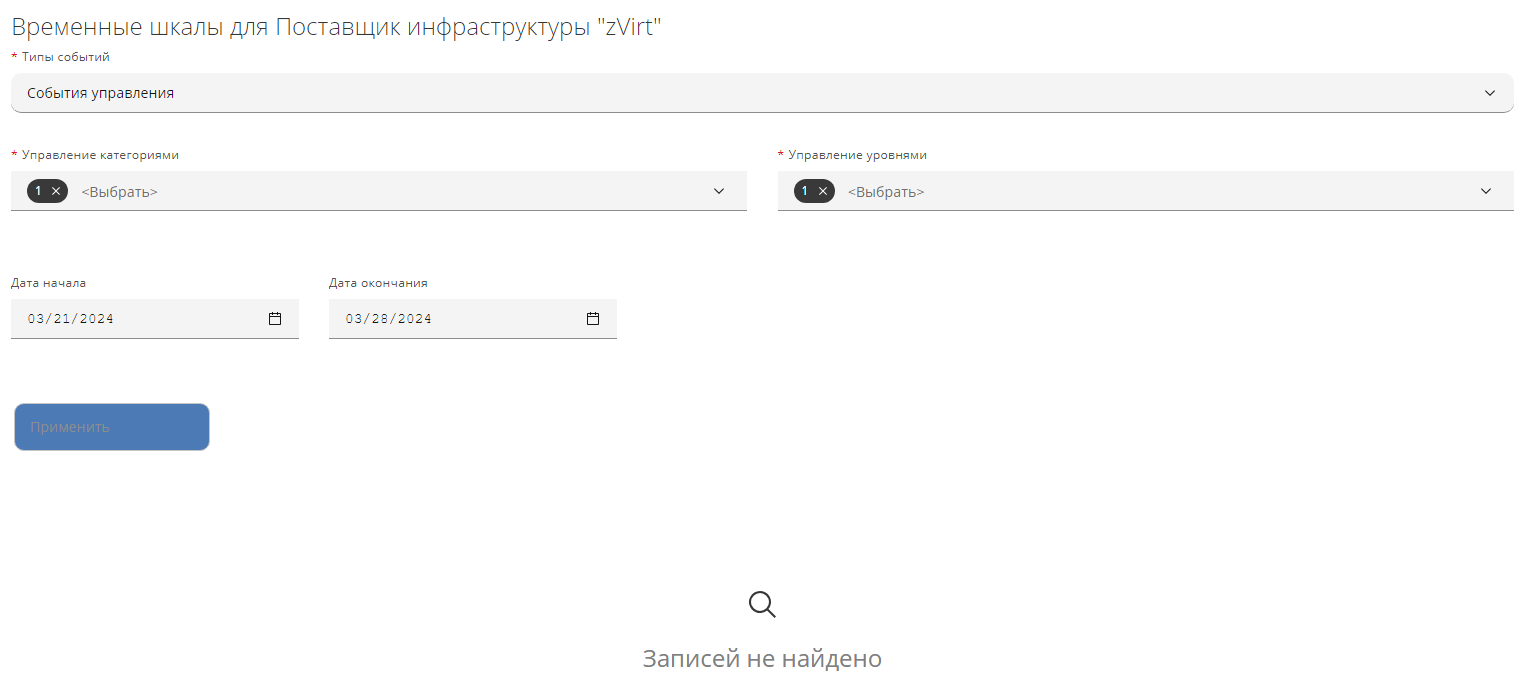Image resolution: width=1526 pixels, height=681 pixels.
Task: Open the calendar picker for Дата окончания
Action: pos(593,319)
